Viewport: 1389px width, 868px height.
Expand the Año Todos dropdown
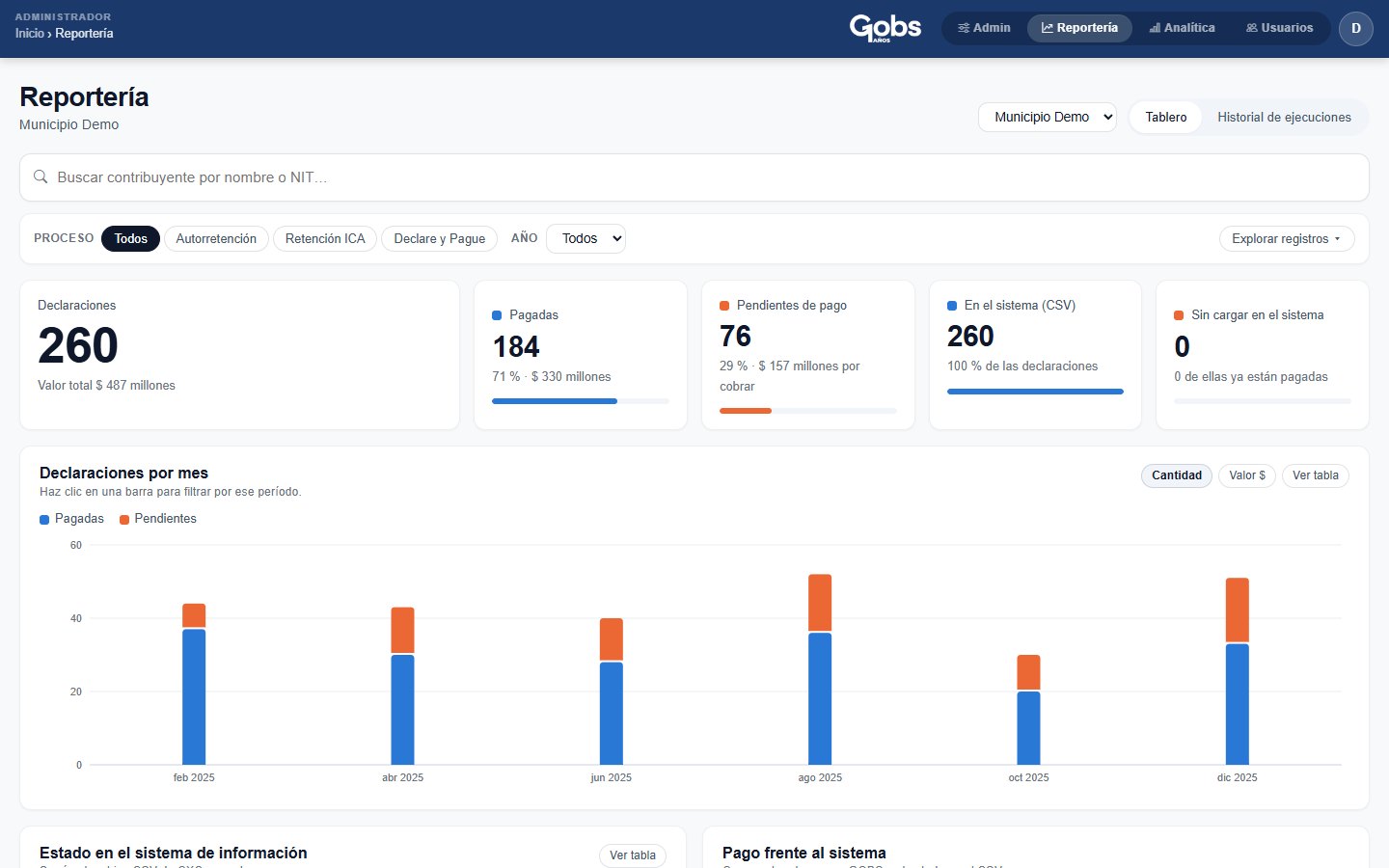coord(586,238)
